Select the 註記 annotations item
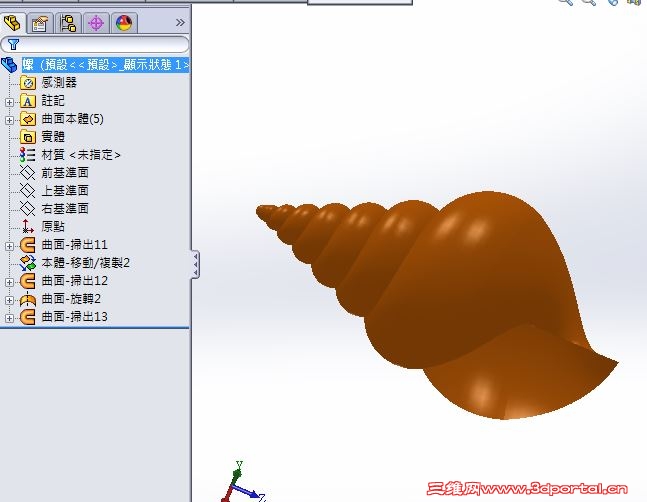The image size is (647, 502). tap(53, 101)
